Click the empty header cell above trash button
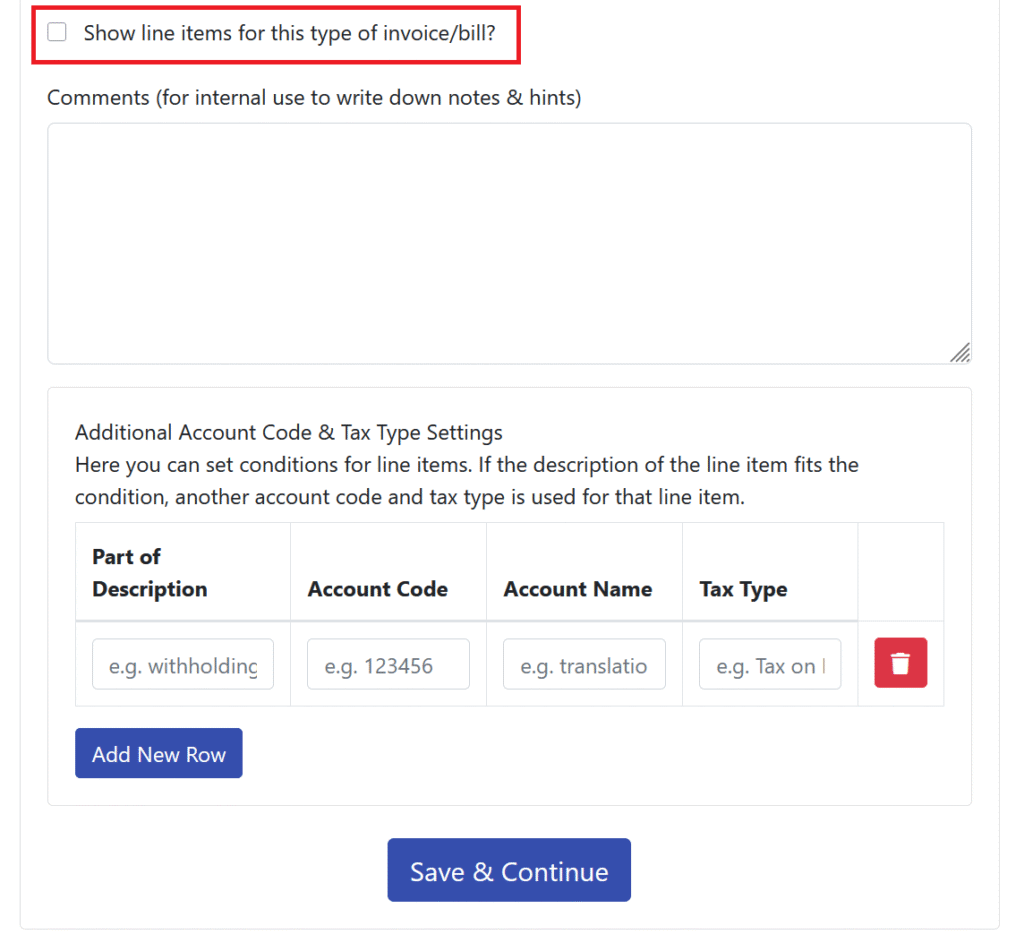Image resolution: width=1024 pixels, height=951 pixels. pyautogui.click(x=901, y=572)
